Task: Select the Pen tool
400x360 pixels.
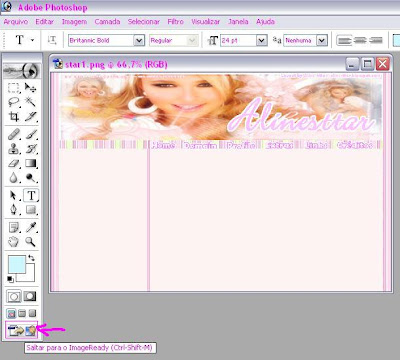Action: click(13, 209)
